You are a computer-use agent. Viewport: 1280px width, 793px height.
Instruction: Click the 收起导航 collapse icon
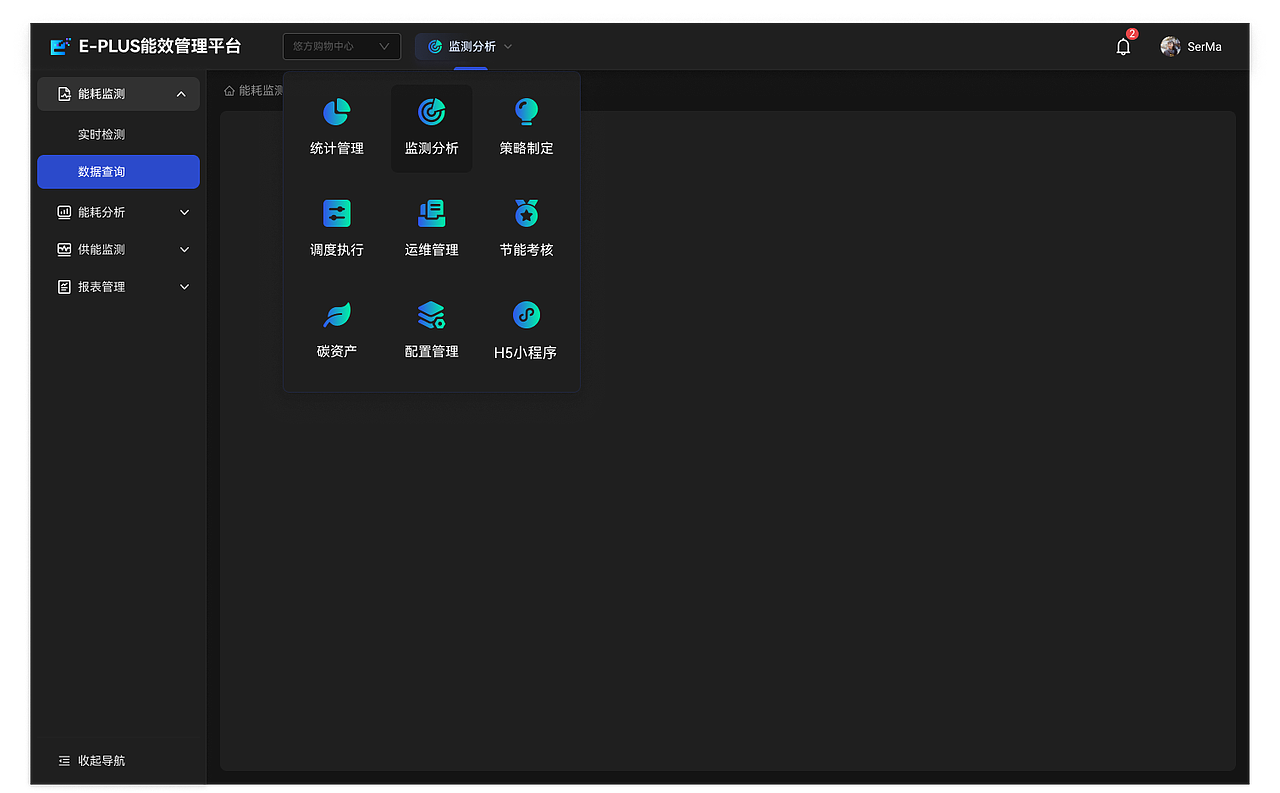coord(64,761)
